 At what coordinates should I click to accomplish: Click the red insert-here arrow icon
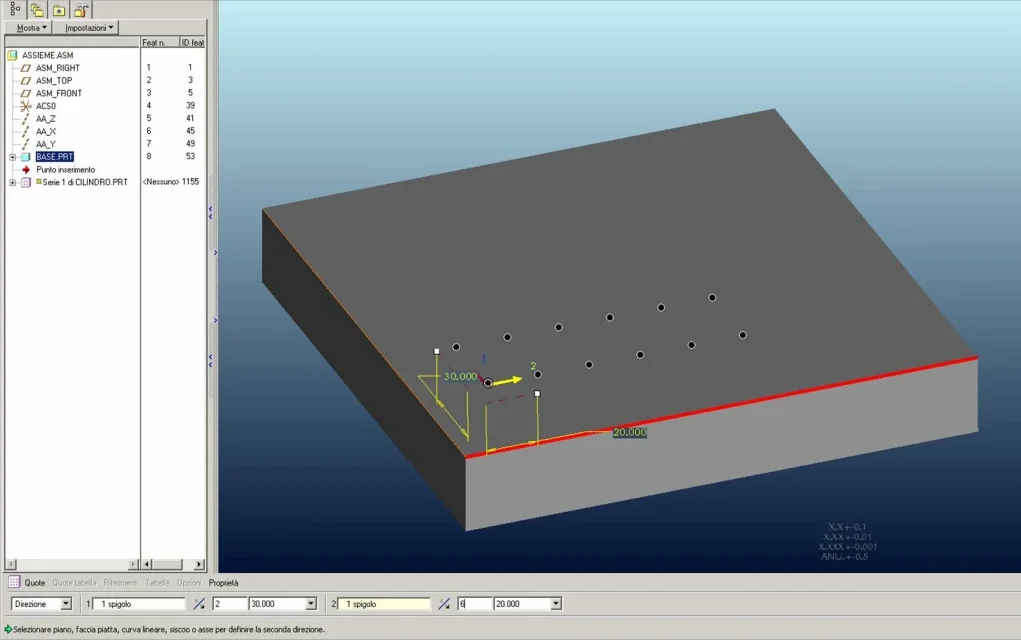[26, 169]
